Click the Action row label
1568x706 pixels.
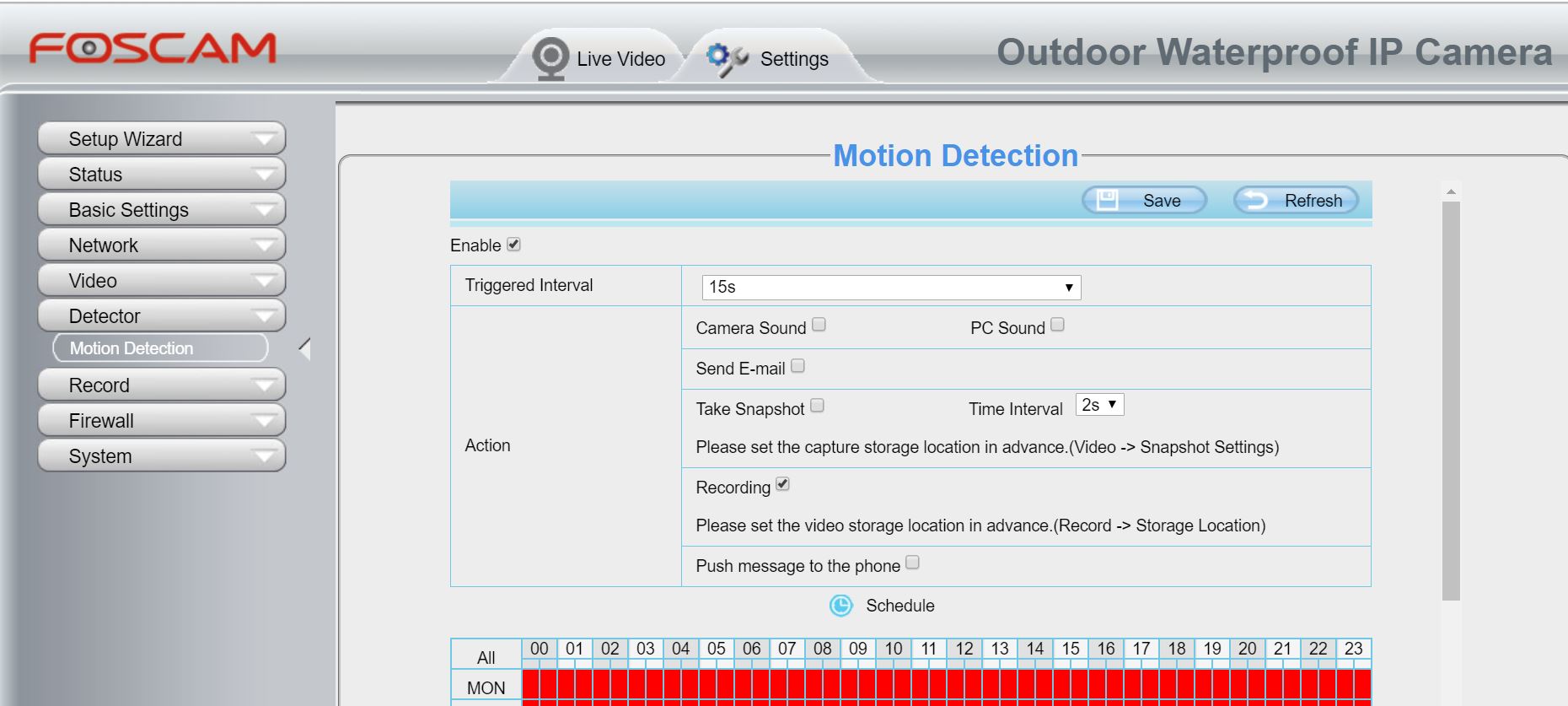pyautogui.click(x=487, y=445)
